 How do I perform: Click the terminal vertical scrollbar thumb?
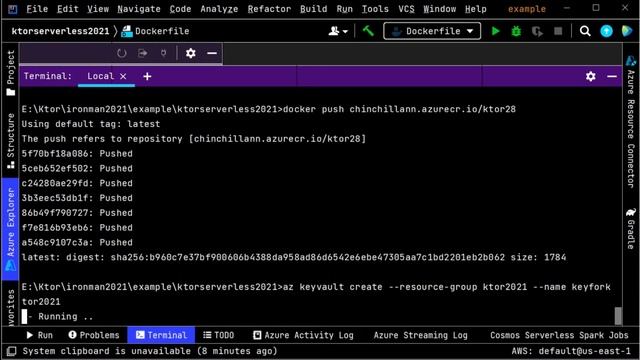618,316
